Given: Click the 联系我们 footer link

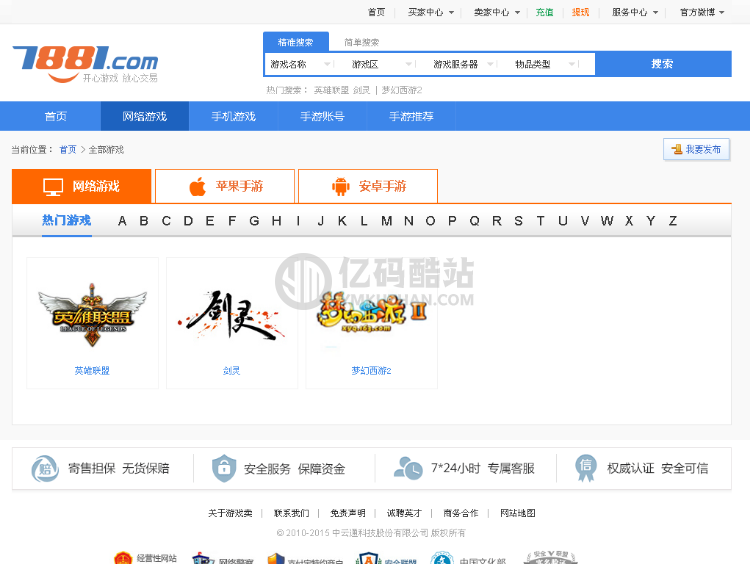Looking at the screenshot, I should (x=291, y=513).
